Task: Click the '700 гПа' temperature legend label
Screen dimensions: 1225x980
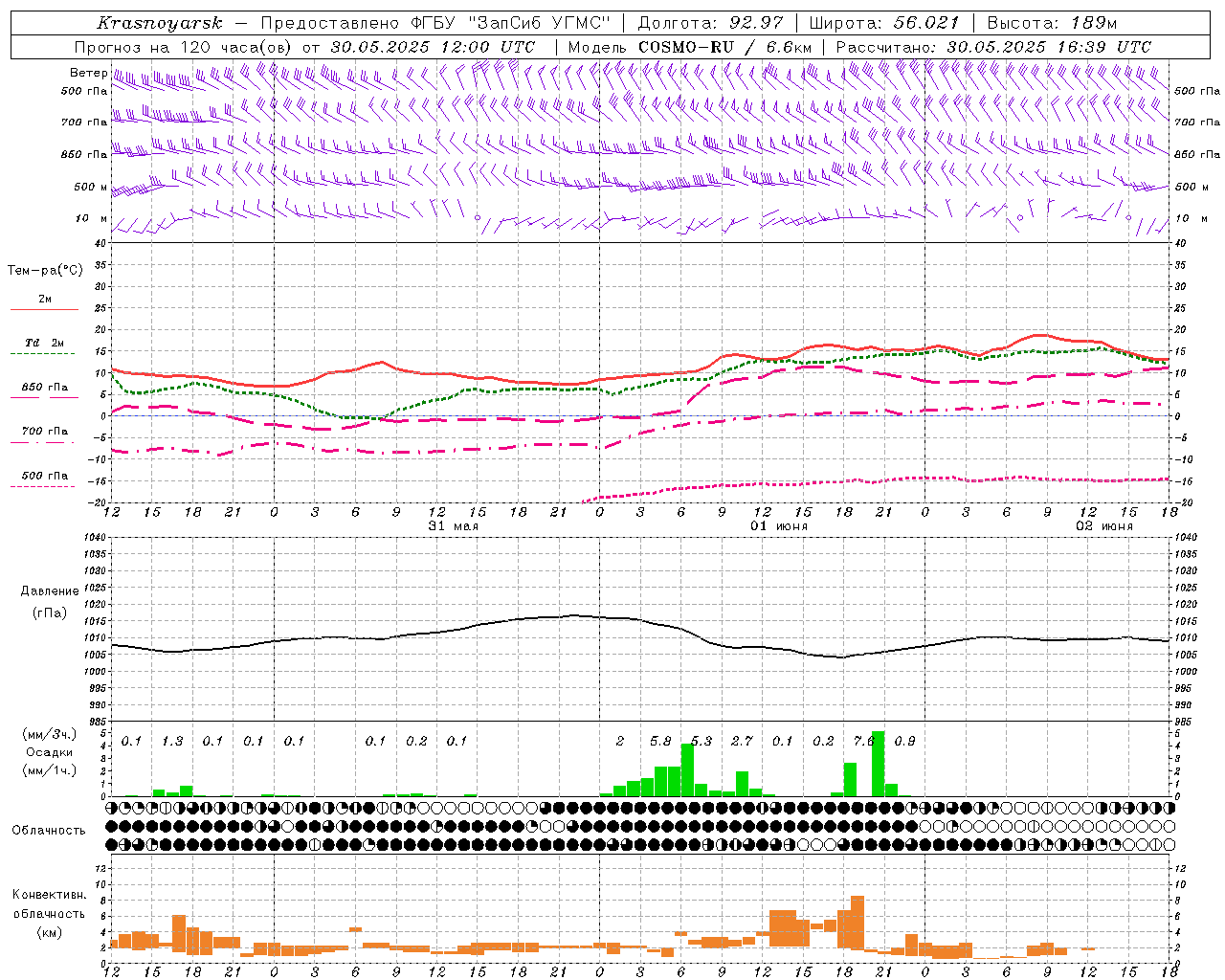Action: (45, 431)
